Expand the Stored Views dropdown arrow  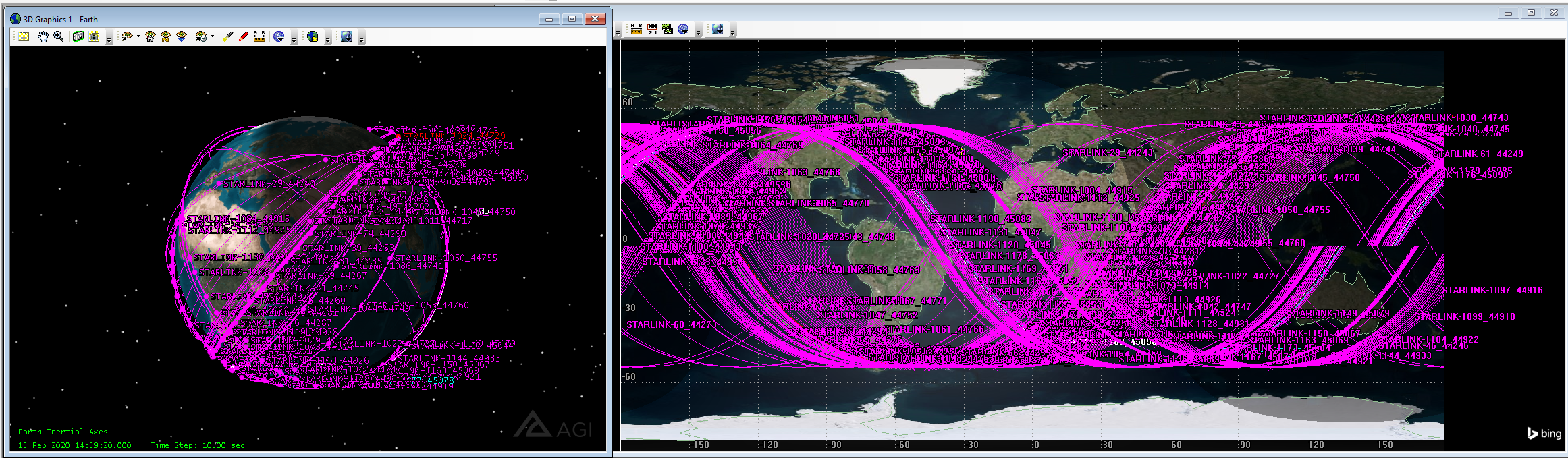212,36
